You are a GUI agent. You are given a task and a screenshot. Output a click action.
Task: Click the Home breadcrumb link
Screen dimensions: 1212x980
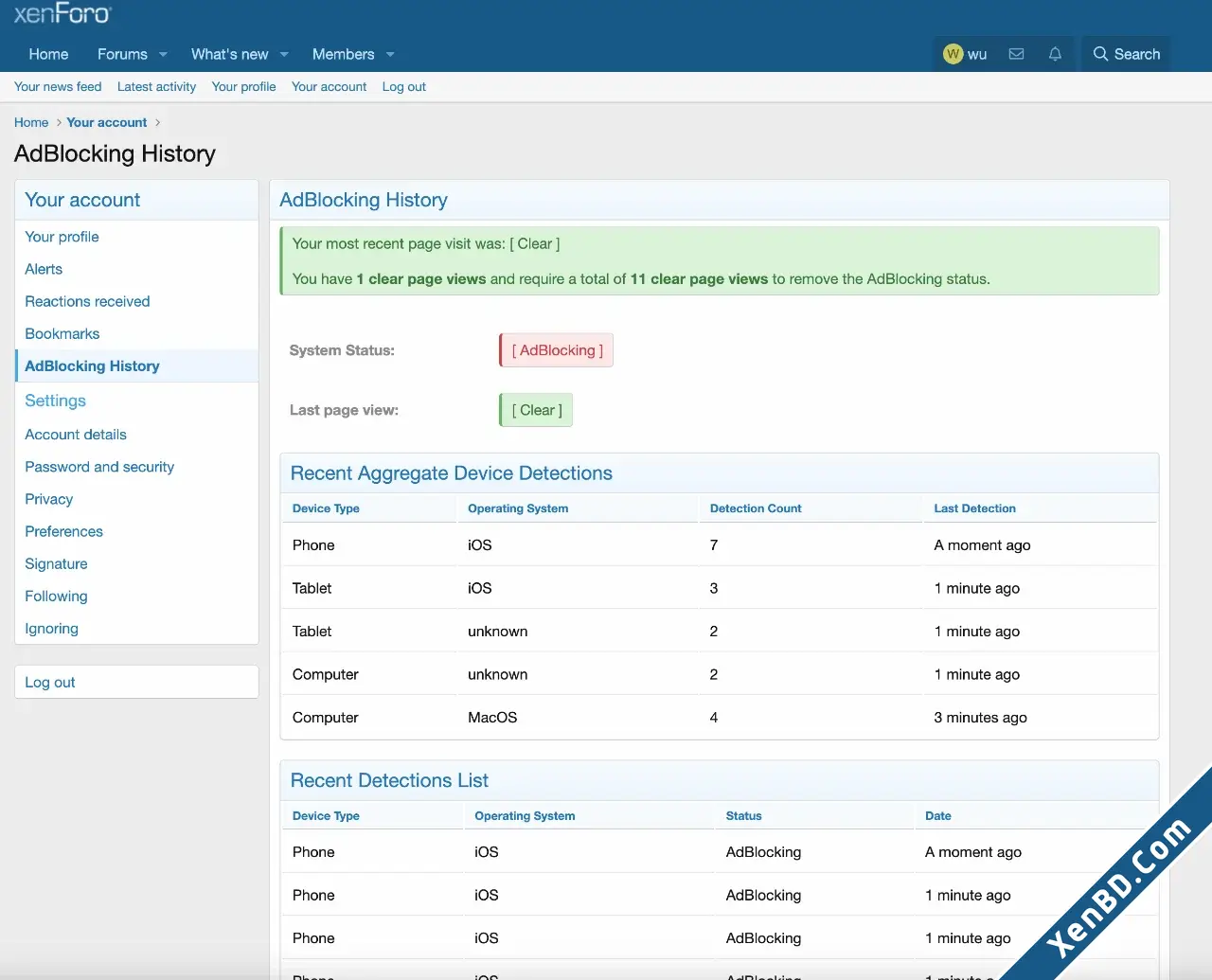[31, 122]
